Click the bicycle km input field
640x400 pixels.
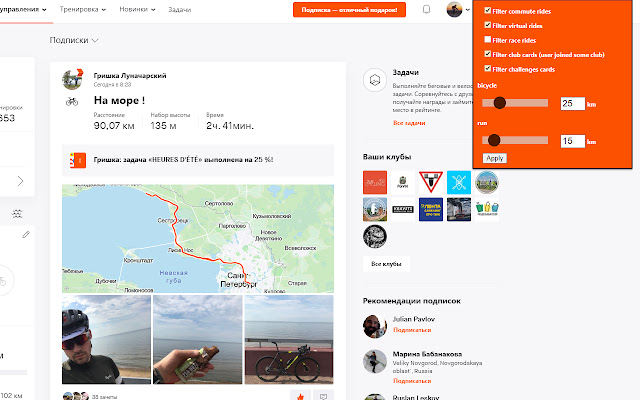(573, 104)
